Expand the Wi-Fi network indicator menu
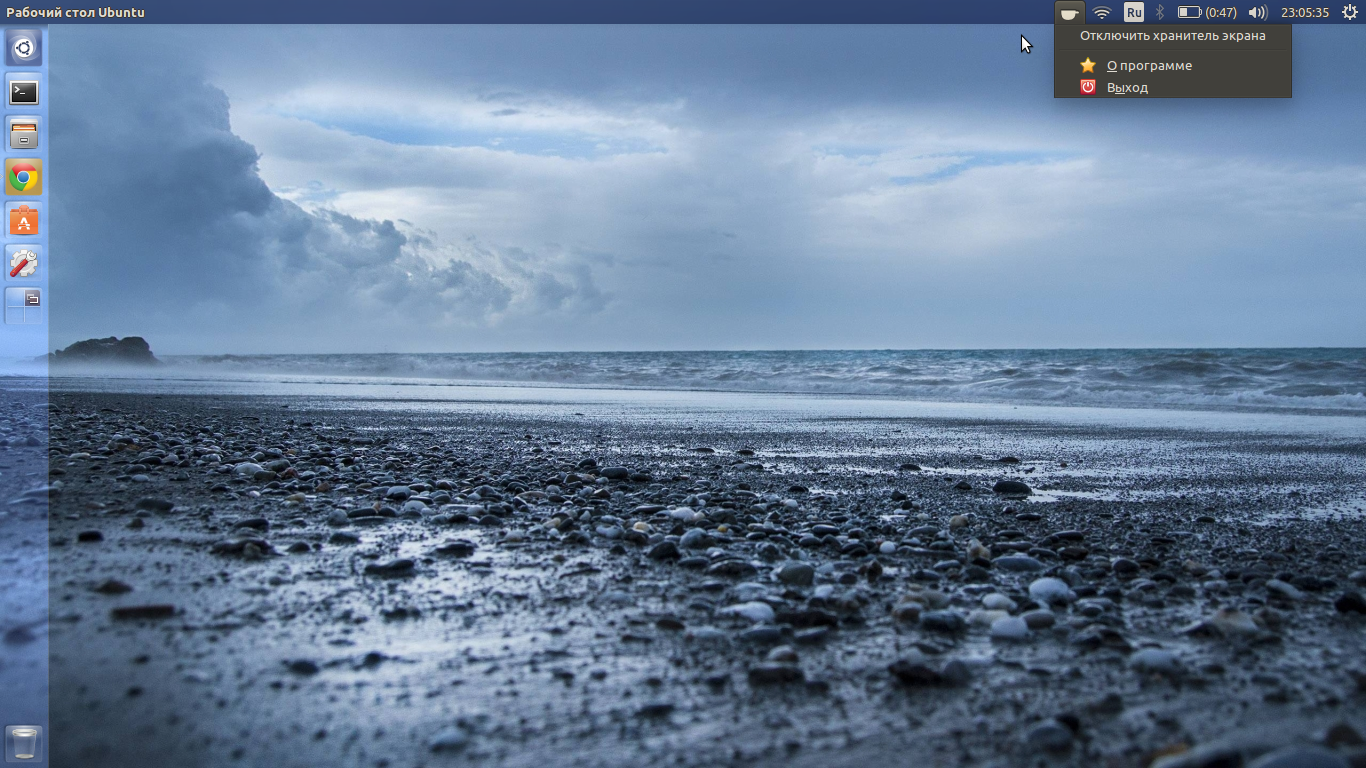 point(1102,13)
